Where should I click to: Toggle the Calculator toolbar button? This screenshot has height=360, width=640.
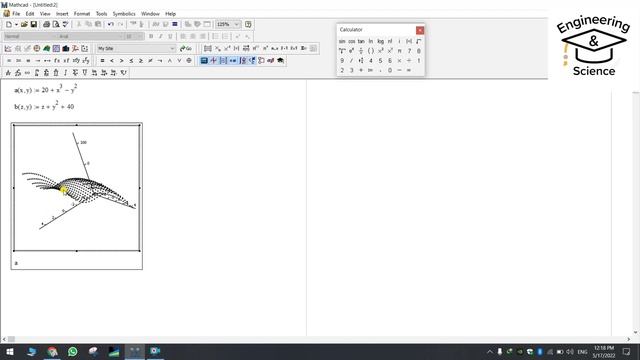click(204, 60)
